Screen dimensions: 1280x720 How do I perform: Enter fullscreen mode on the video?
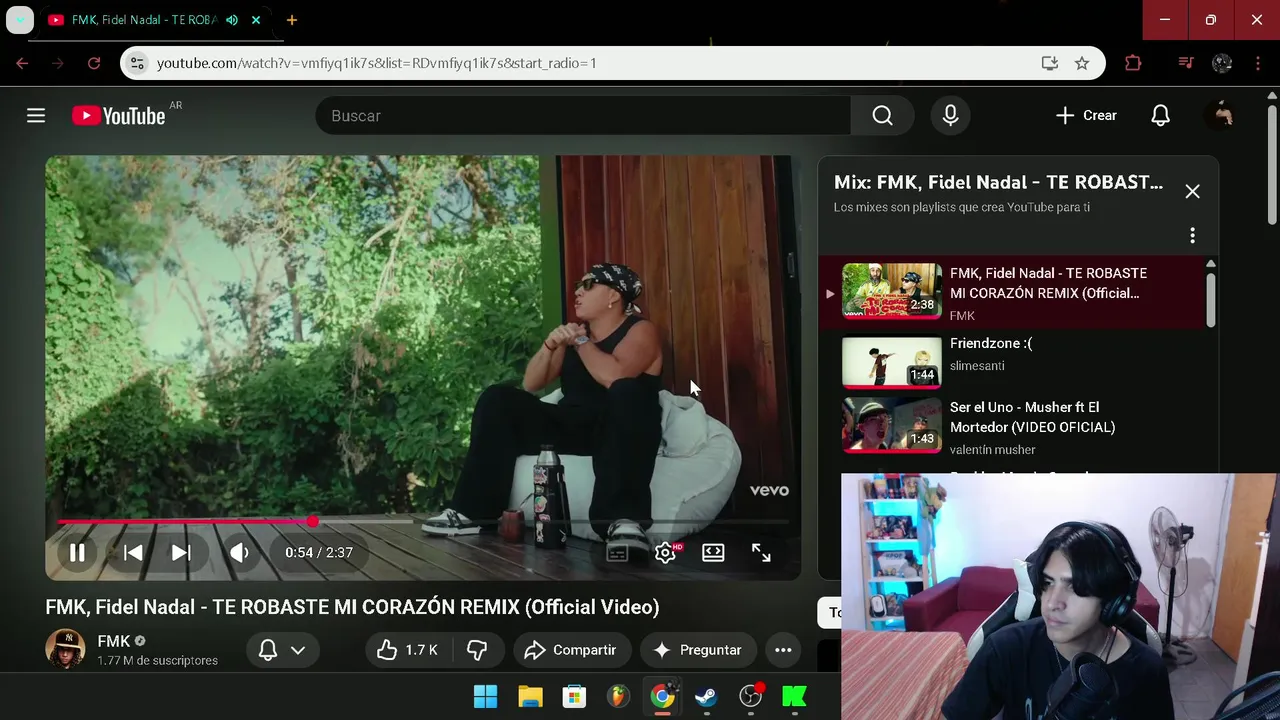pyautogui.click(x=761, y=552)
